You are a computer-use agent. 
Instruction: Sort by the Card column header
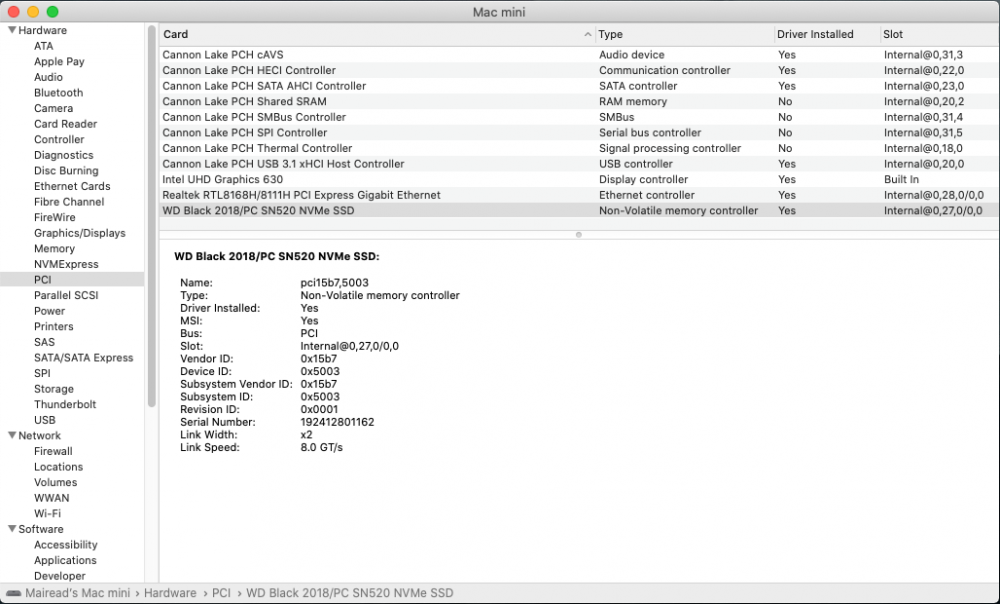click(x=377, y=34)
